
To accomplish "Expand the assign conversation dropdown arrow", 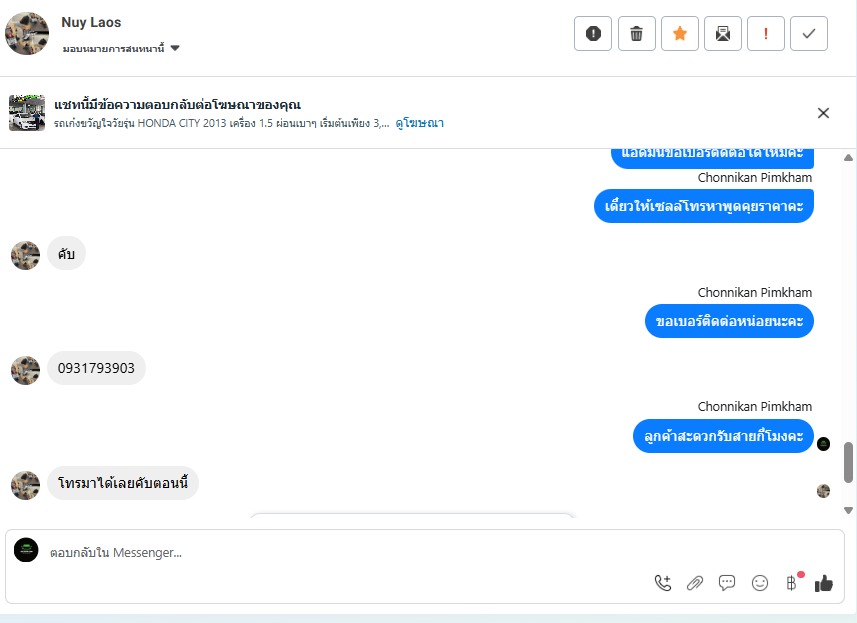I will (175, 48).
